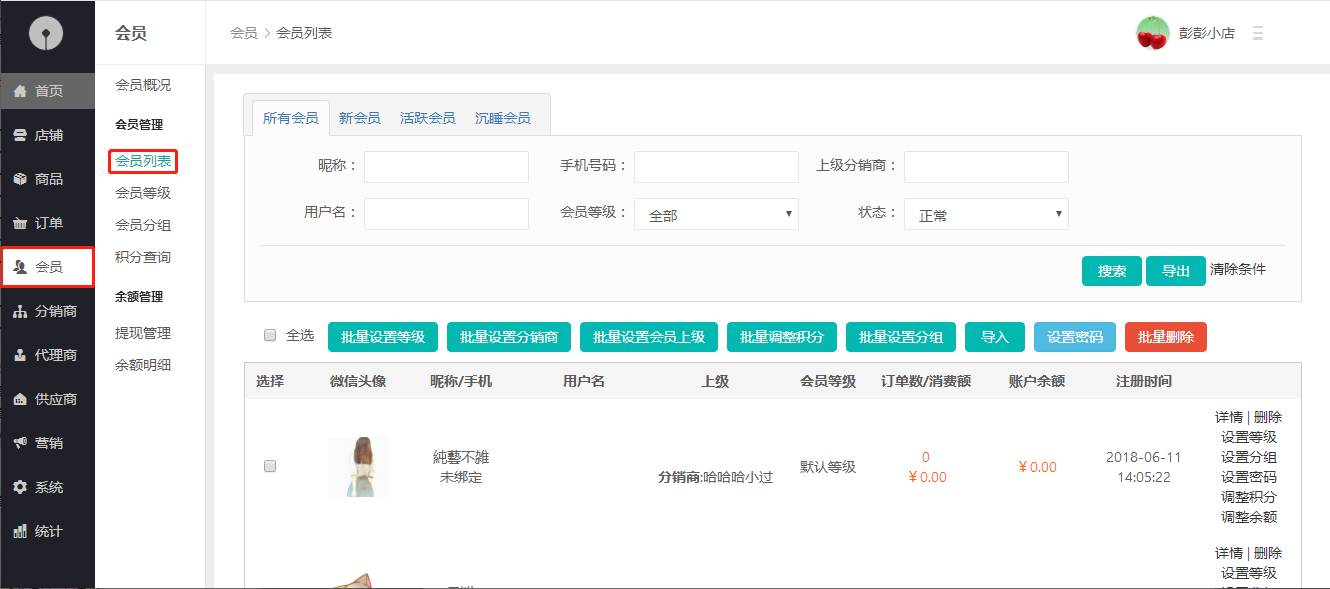This screenshot has height=589, width=1330.
Task: Select the 沉睡会员 tab
Action: point(502,118)
